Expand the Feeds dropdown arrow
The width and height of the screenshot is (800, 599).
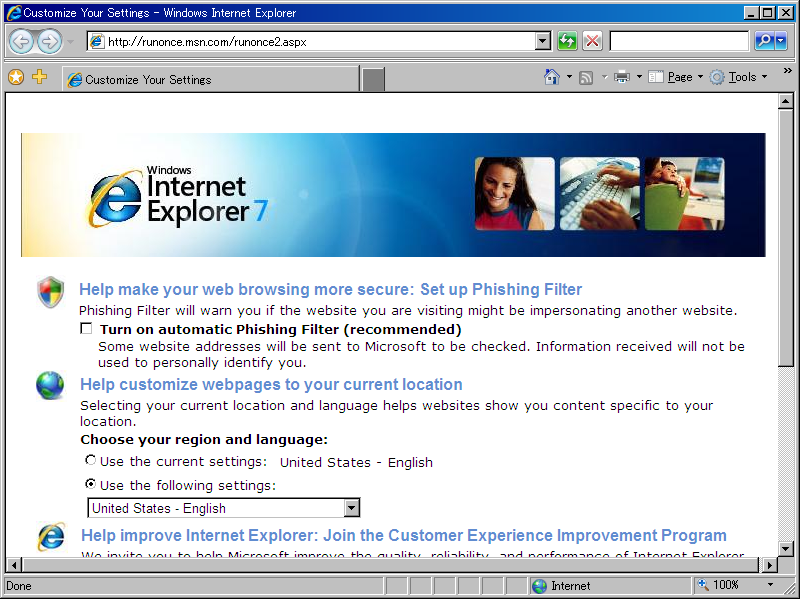coord(605,78)
